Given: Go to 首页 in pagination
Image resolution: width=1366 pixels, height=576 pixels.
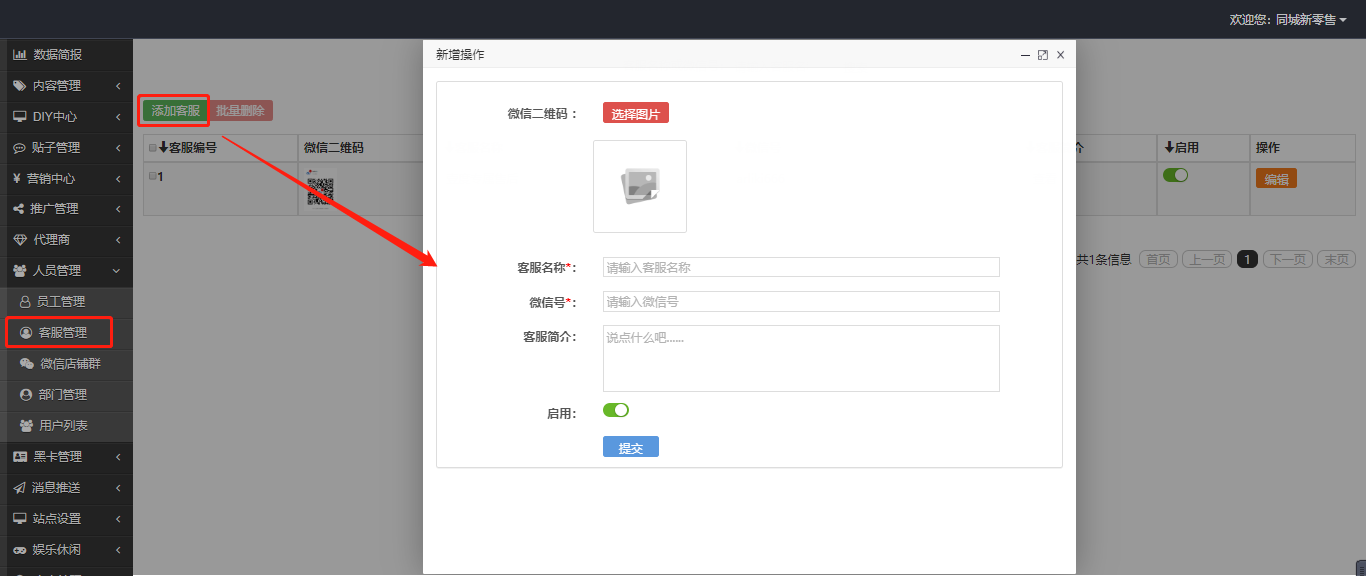Looking at the screenshot, I should pyautogui.click(x=1158, y=259).
